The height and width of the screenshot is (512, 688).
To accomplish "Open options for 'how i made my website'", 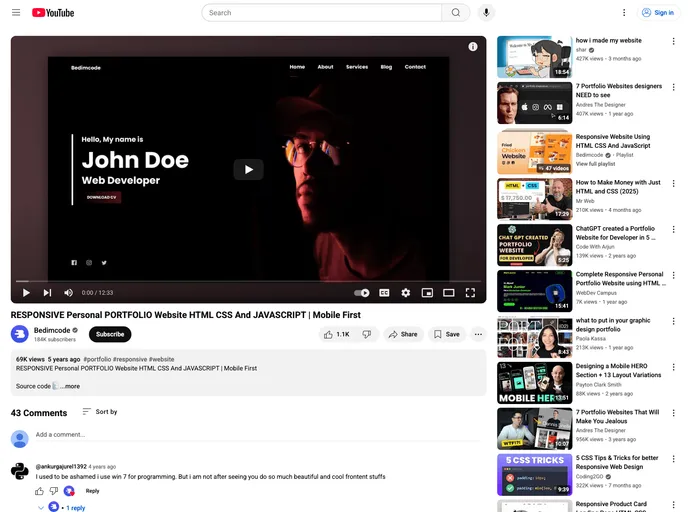I will [674, 41].
